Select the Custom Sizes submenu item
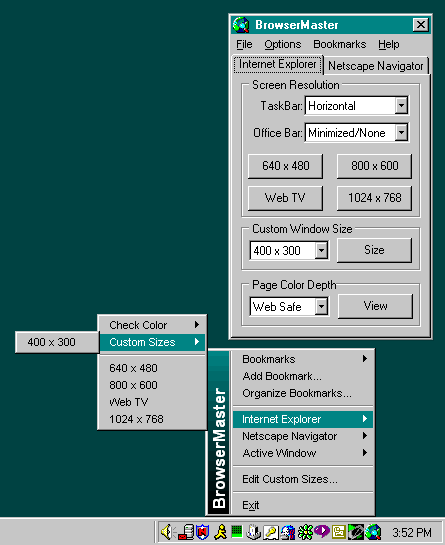This screenshot has width=445, height=545. click(x=152, y=342)
